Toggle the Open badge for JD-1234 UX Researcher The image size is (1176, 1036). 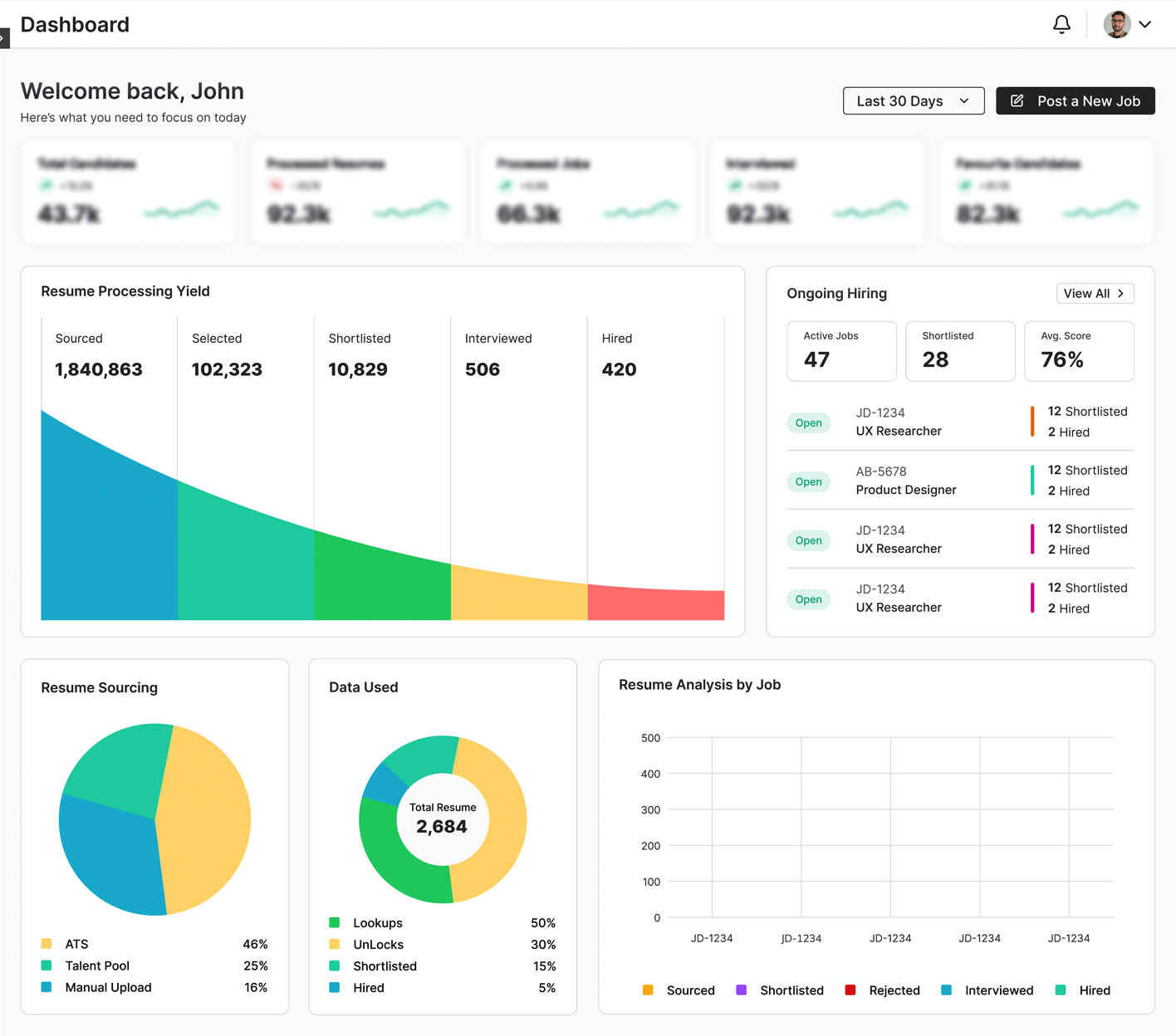coord(808,423)
